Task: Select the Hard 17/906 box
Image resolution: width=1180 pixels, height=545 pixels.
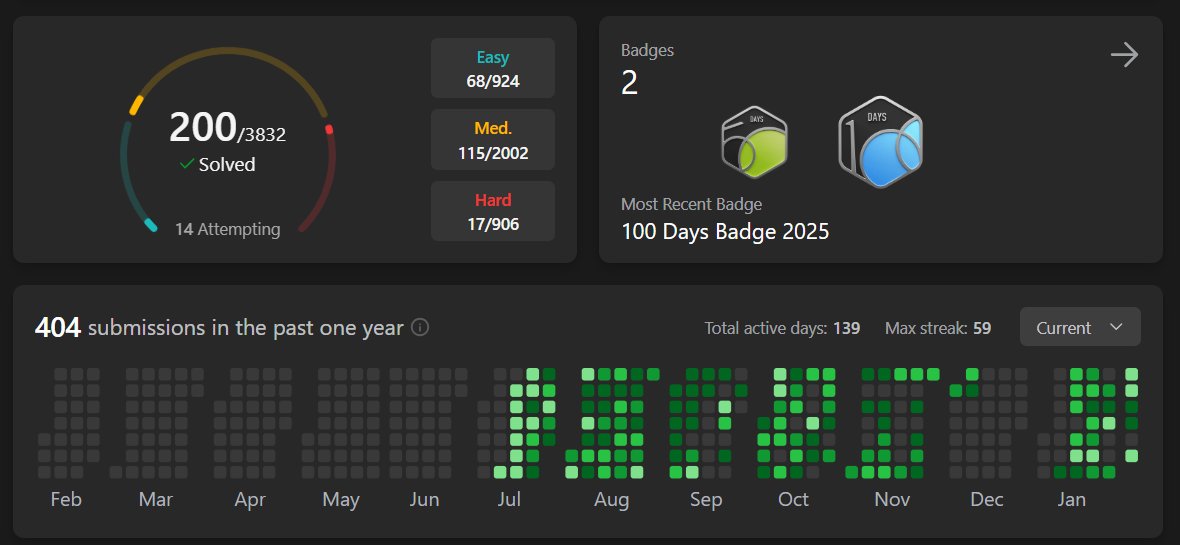Action: 493,212
